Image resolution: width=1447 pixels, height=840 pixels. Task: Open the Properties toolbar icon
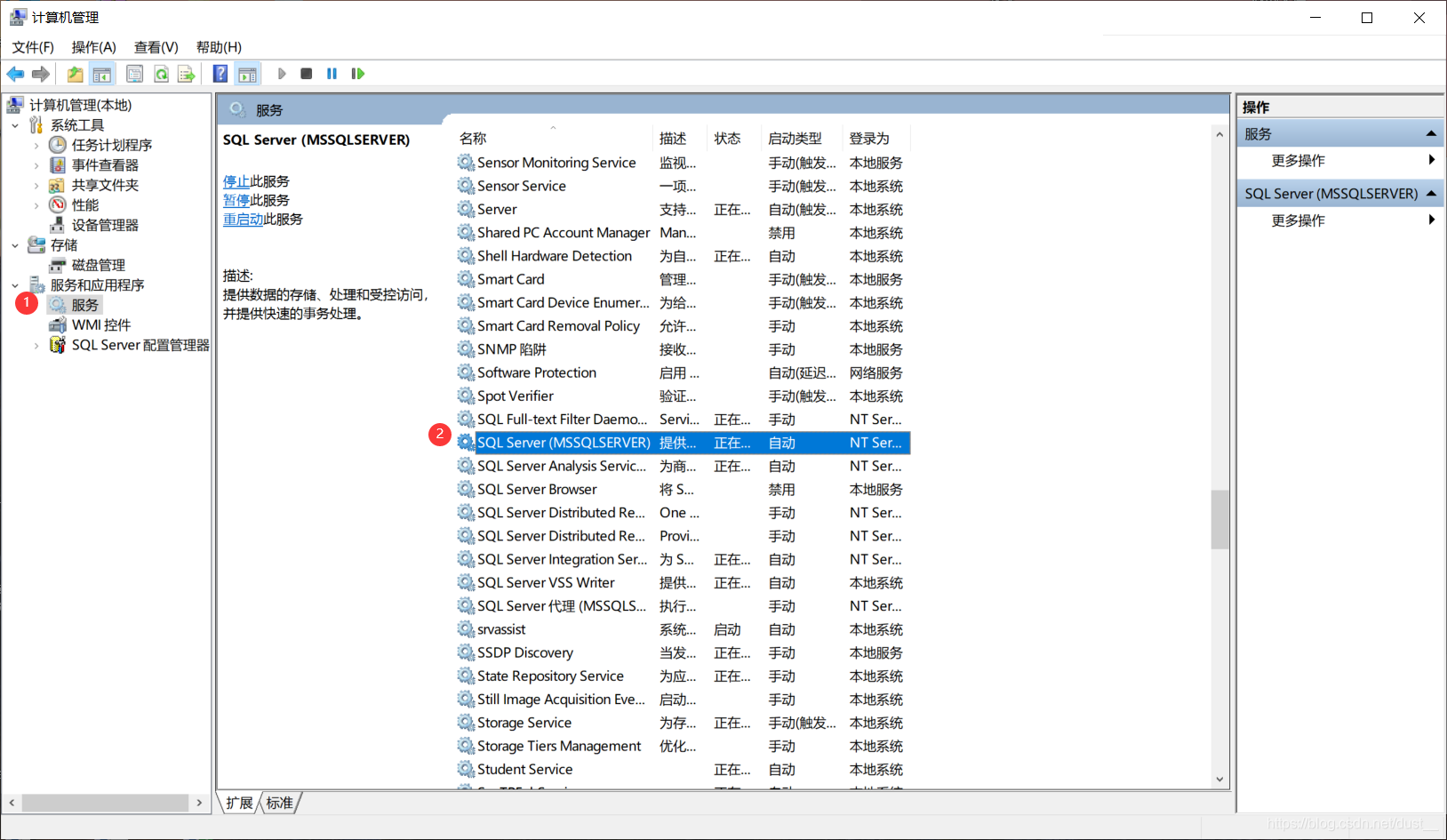point(134,74)
